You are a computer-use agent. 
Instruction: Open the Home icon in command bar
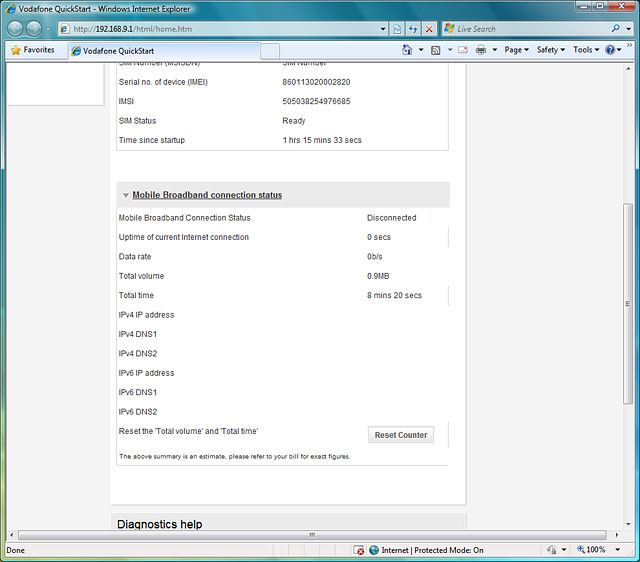tap(407, 50)
